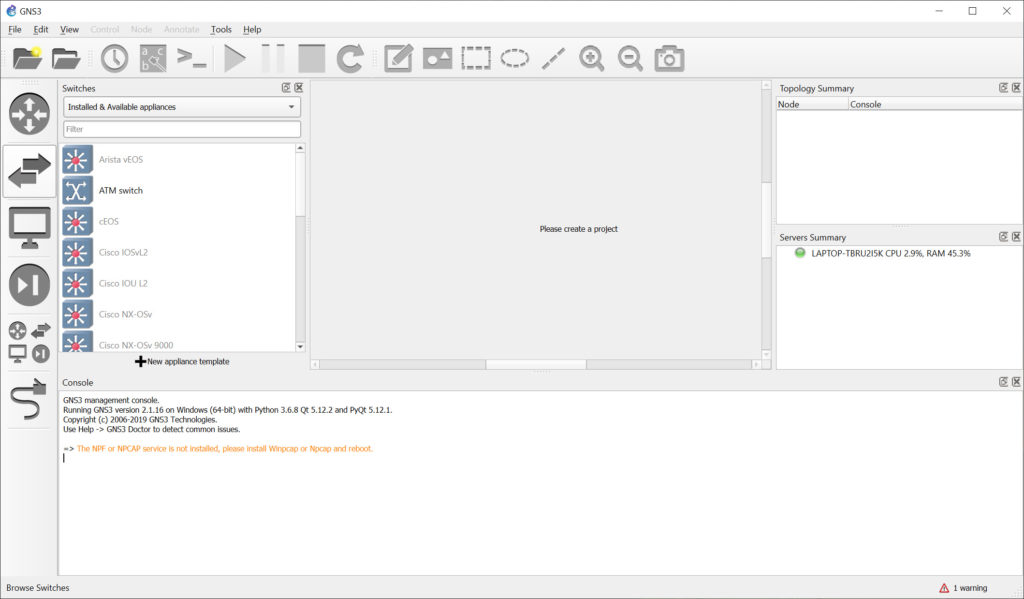Screen dimensions: 1024x599
Task: Click the Console column header
Action: click(935, 105)
